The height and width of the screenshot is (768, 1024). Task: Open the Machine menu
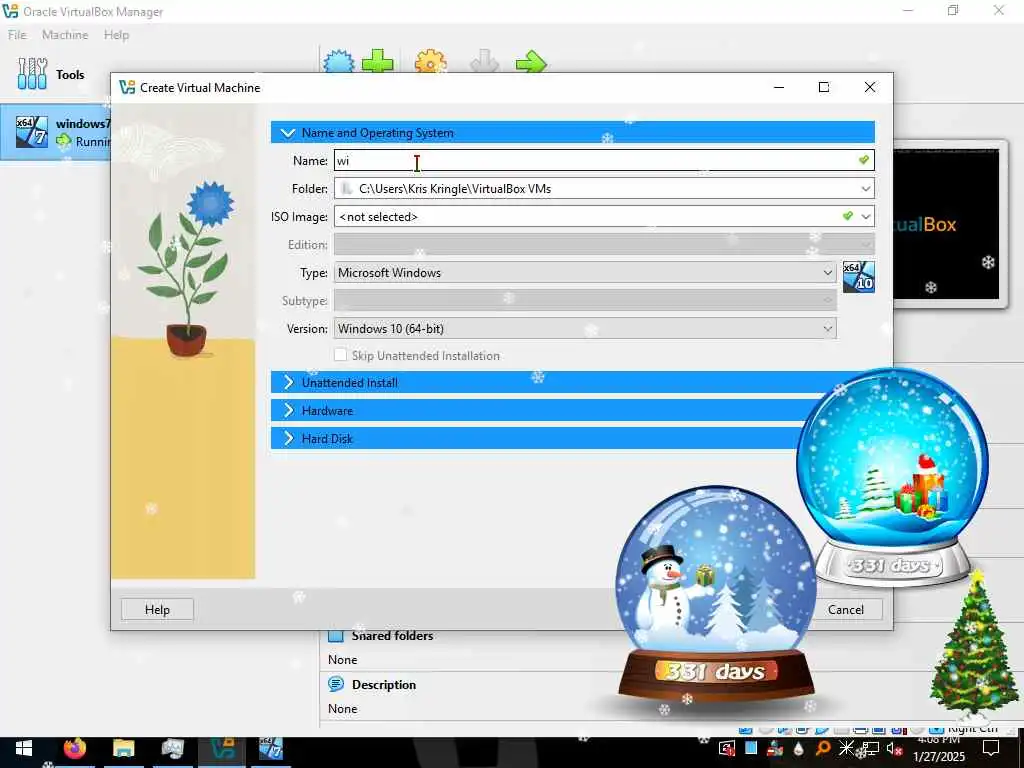65,35
